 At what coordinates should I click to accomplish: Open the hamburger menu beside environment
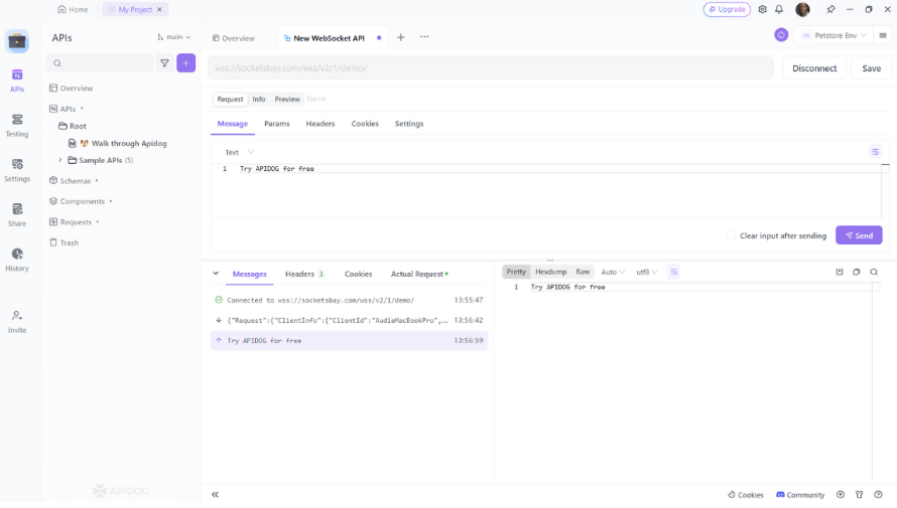click(883, 35)
